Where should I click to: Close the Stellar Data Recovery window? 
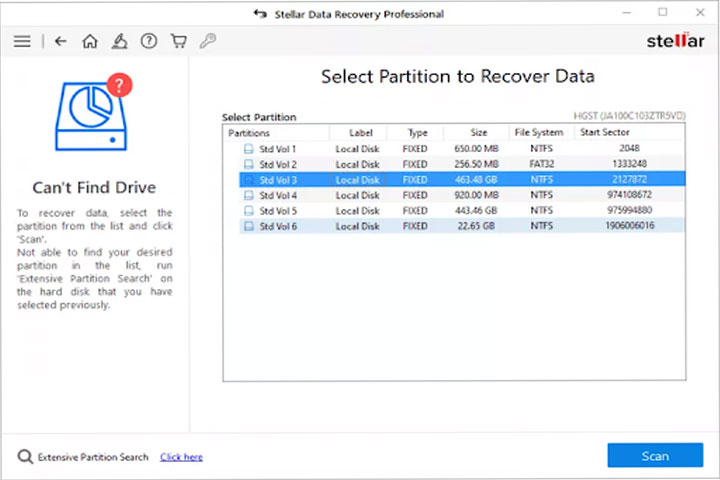pos(700,12)
